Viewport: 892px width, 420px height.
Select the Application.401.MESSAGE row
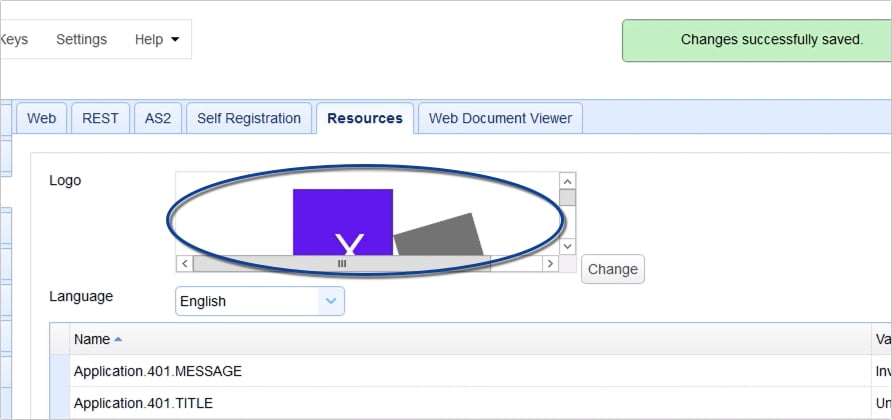[470, 371]
